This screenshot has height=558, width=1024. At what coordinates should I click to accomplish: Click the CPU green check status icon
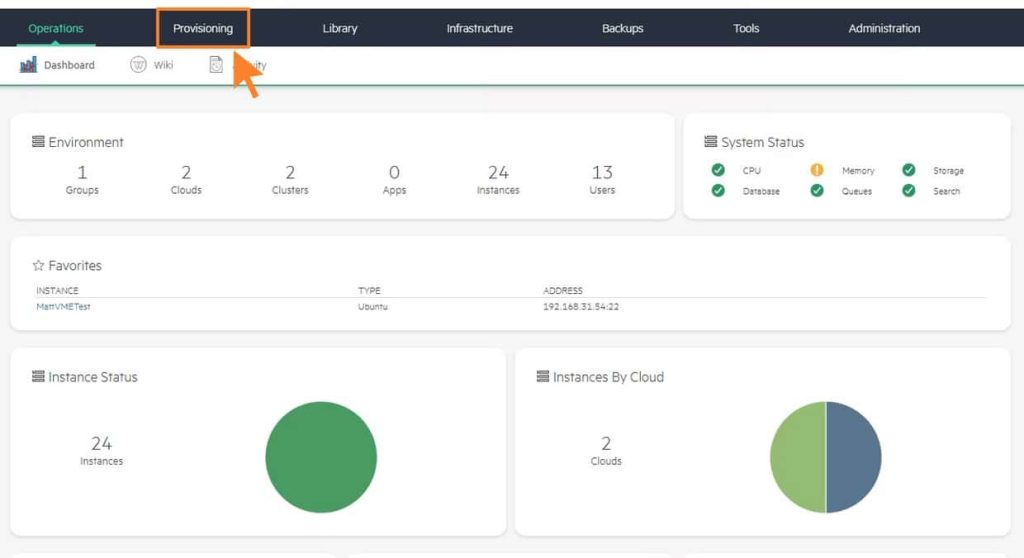[x=718, y=170]
